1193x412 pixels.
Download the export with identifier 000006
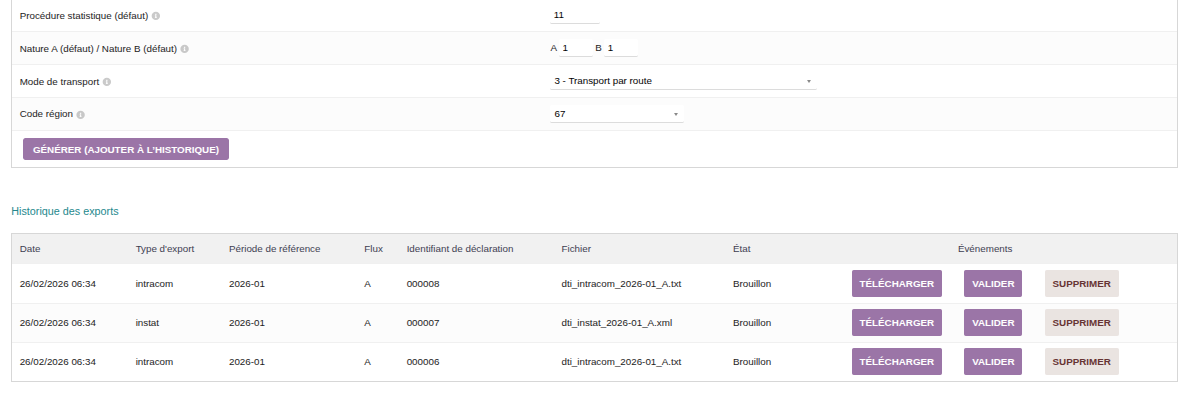[x=897, y=362]
